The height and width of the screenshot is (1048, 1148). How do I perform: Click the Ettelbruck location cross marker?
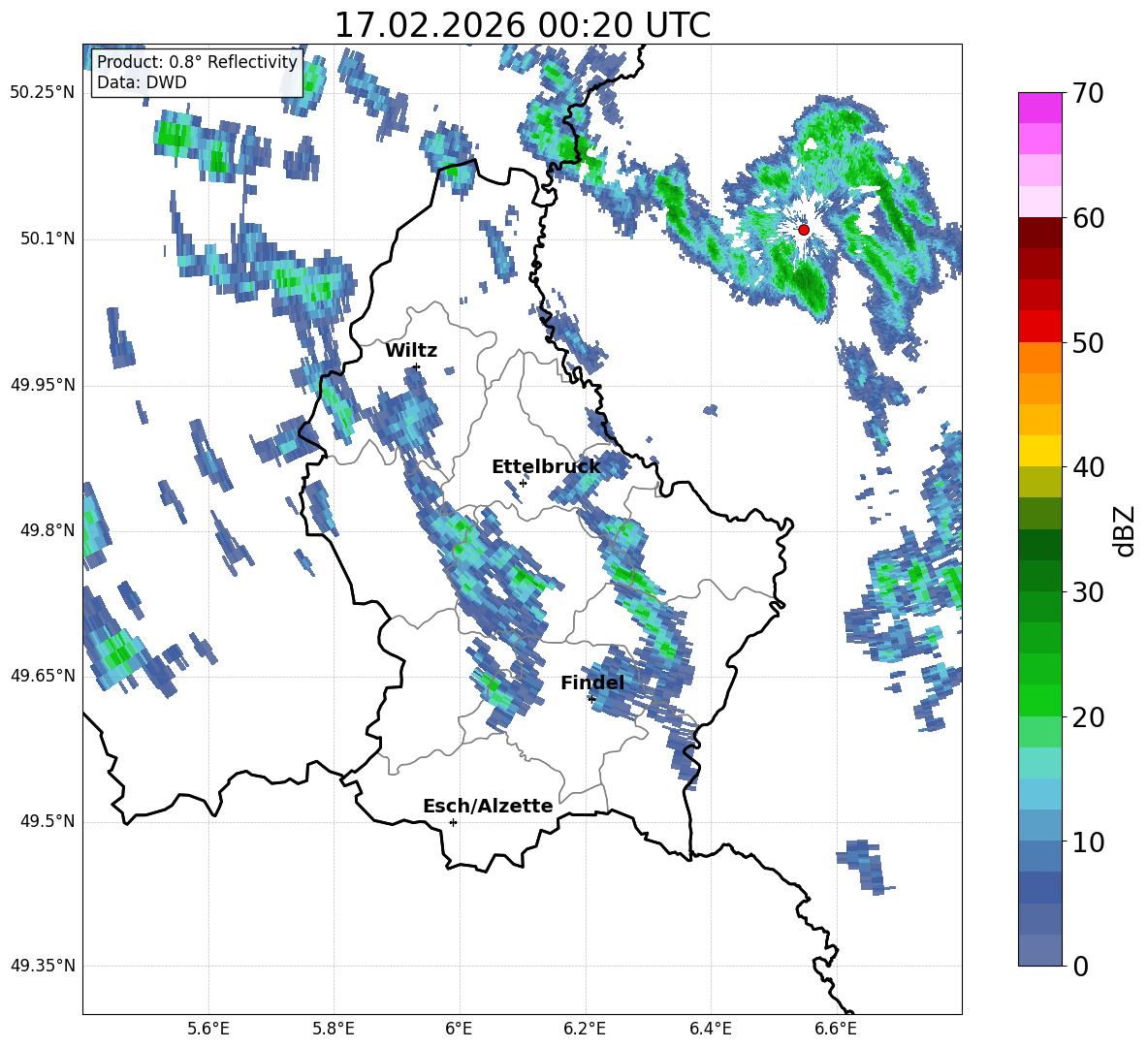pyautogui.click(x=523, y=483)
